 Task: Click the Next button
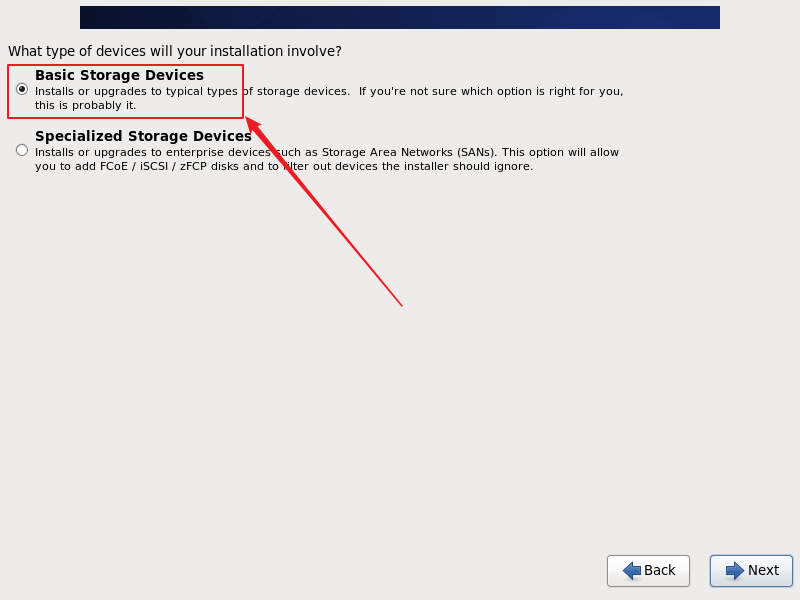[751, 570]
